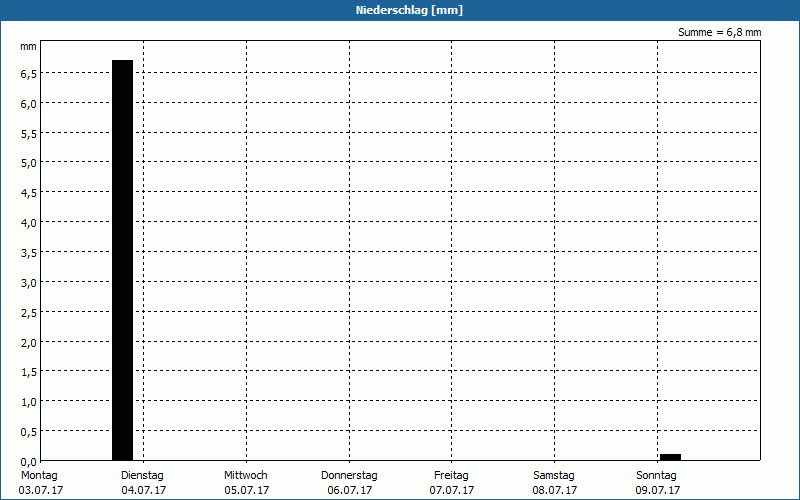
Task: Click the Sonntag day label
Action: click(657, 476)
